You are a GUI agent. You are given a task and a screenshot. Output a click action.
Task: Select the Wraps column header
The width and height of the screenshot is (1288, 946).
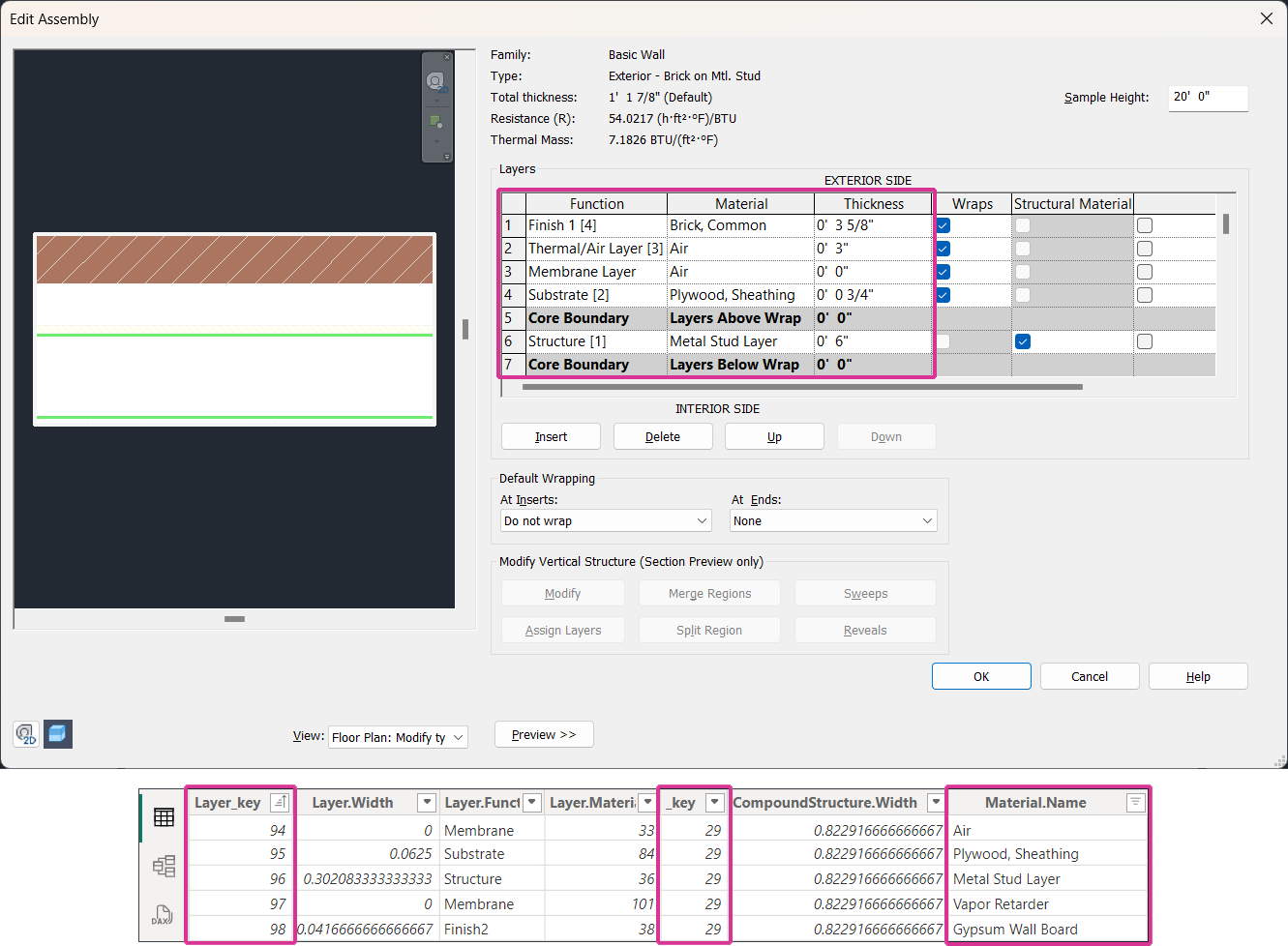973,203
